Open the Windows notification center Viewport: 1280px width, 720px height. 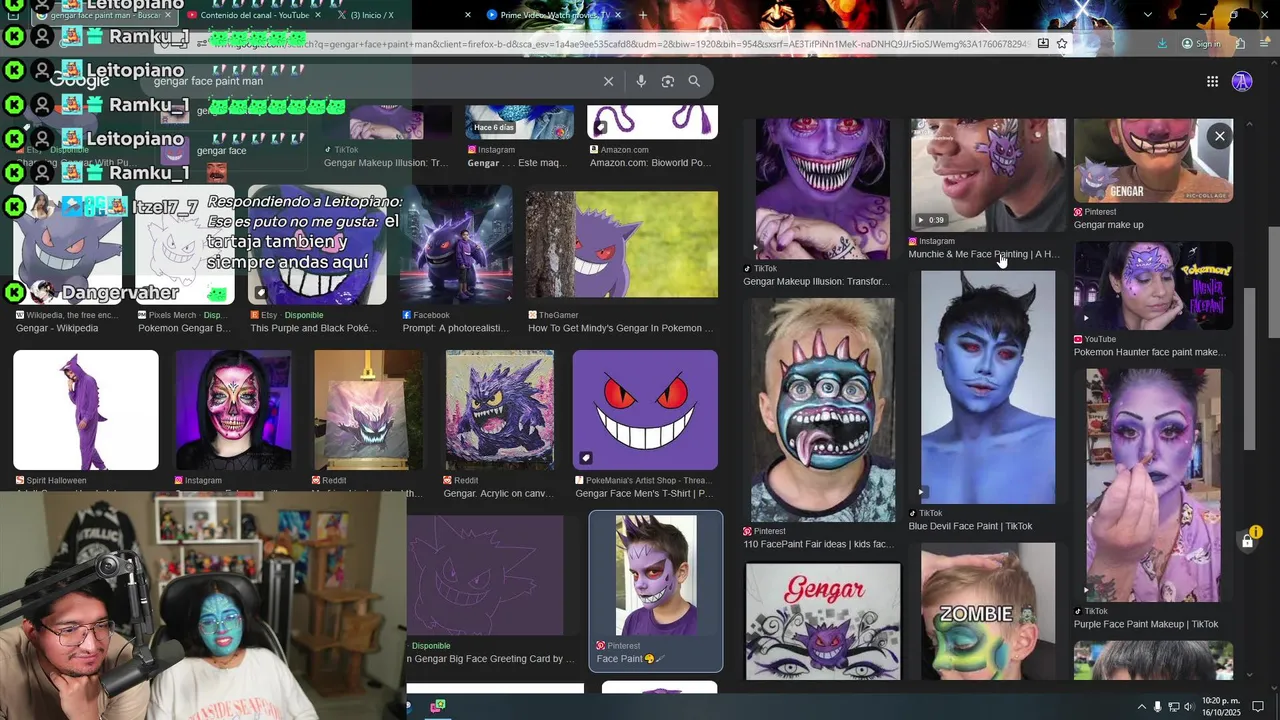pyautogui.click(x=1258, y=707)
